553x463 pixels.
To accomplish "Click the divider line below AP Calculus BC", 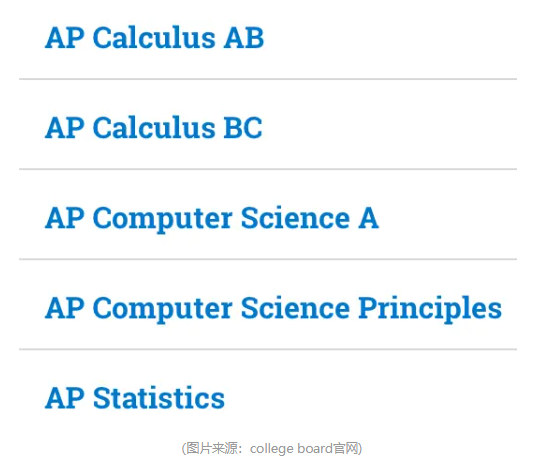I will (x=268, y=169).
